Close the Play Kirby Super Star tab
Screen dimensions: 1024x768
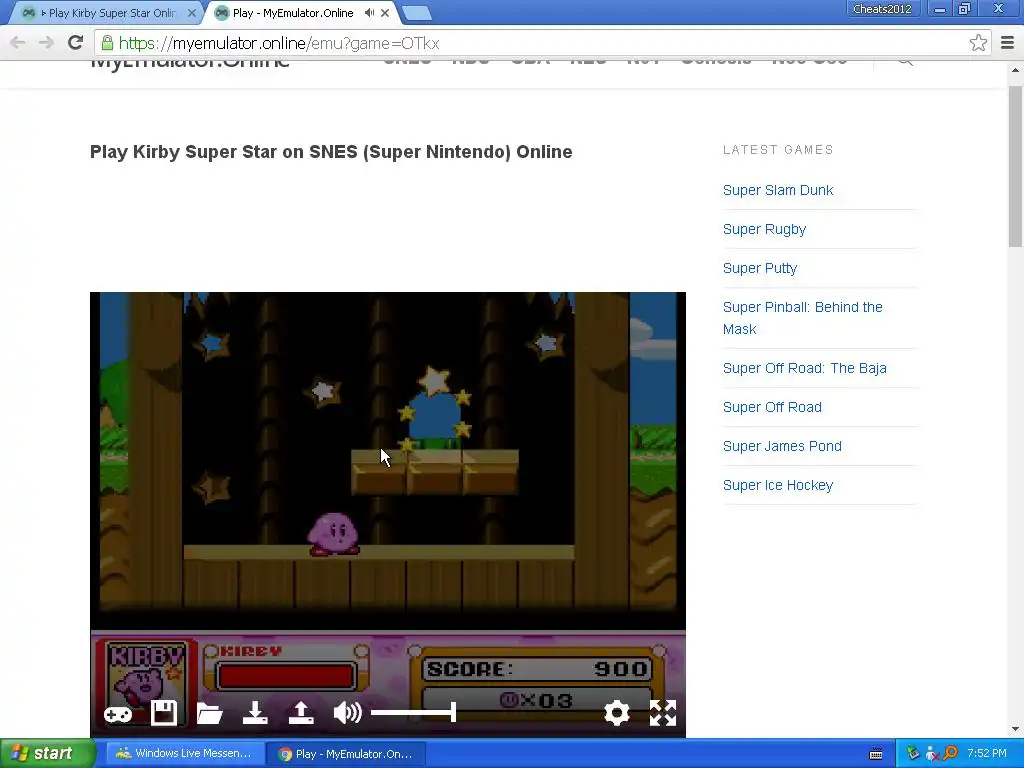tap(191, 13)
